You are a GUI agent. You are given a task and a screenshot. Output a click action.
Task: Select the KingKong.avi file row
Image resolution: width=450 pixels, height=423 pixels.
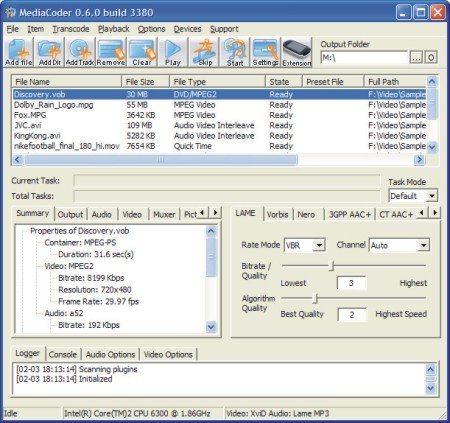219,136
